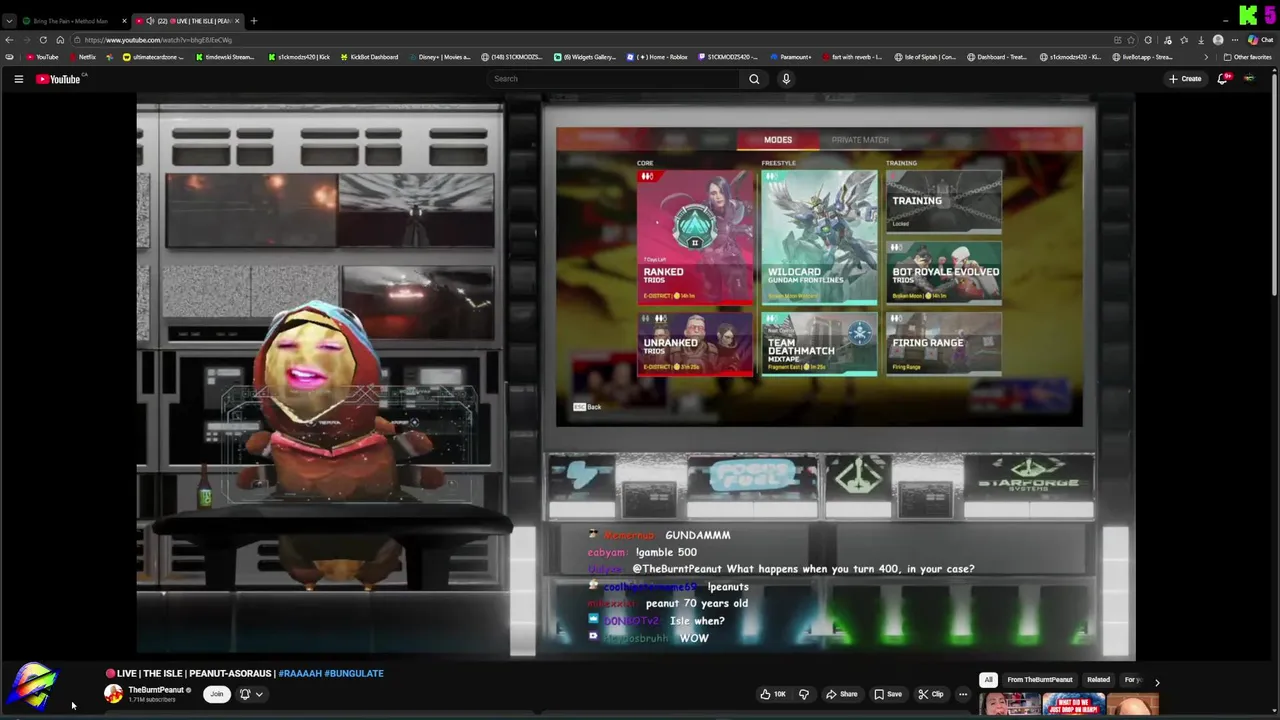Mute the playing tab's audio icon
The image size is (1280, 720).
[150, 21]
